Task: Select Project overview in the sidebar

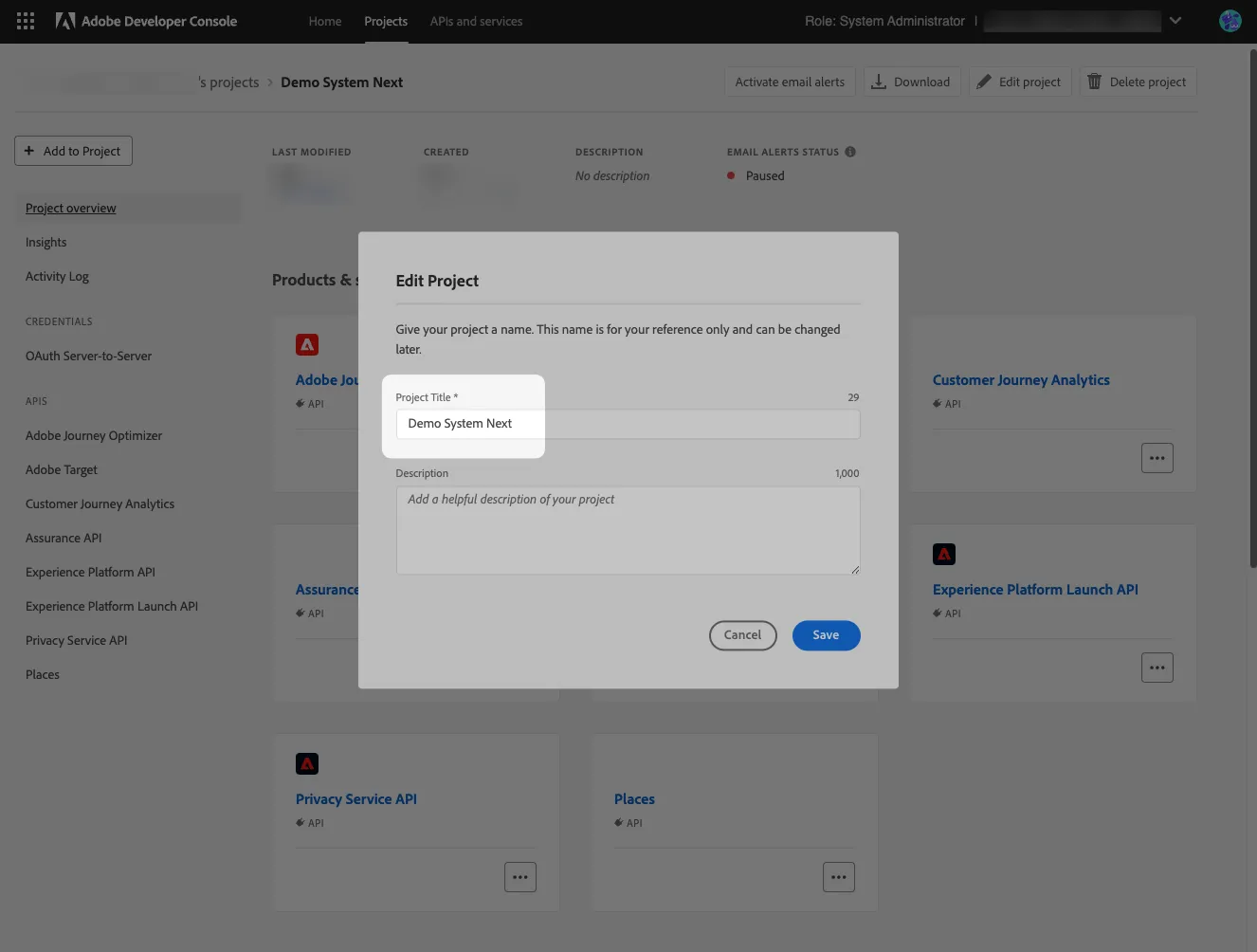Action: pyautogui.click(x=129, y=209)
